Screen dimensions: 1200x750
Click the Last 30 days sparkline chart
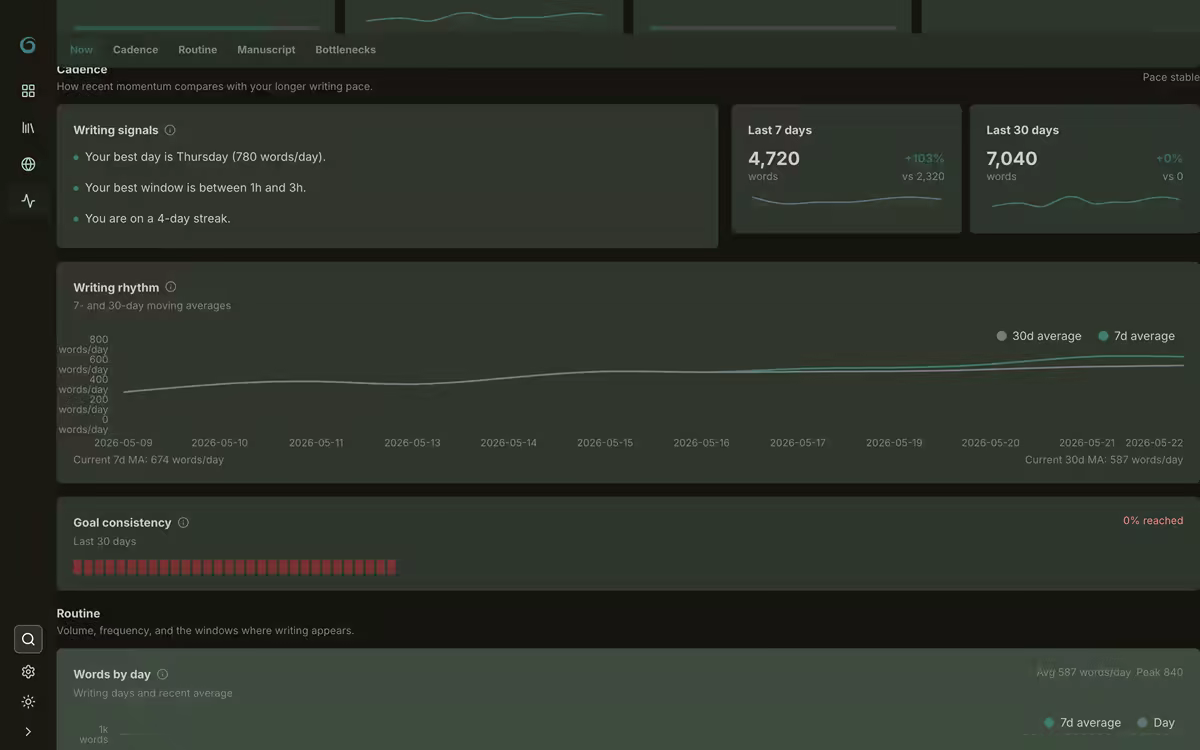coord(1085,201)
